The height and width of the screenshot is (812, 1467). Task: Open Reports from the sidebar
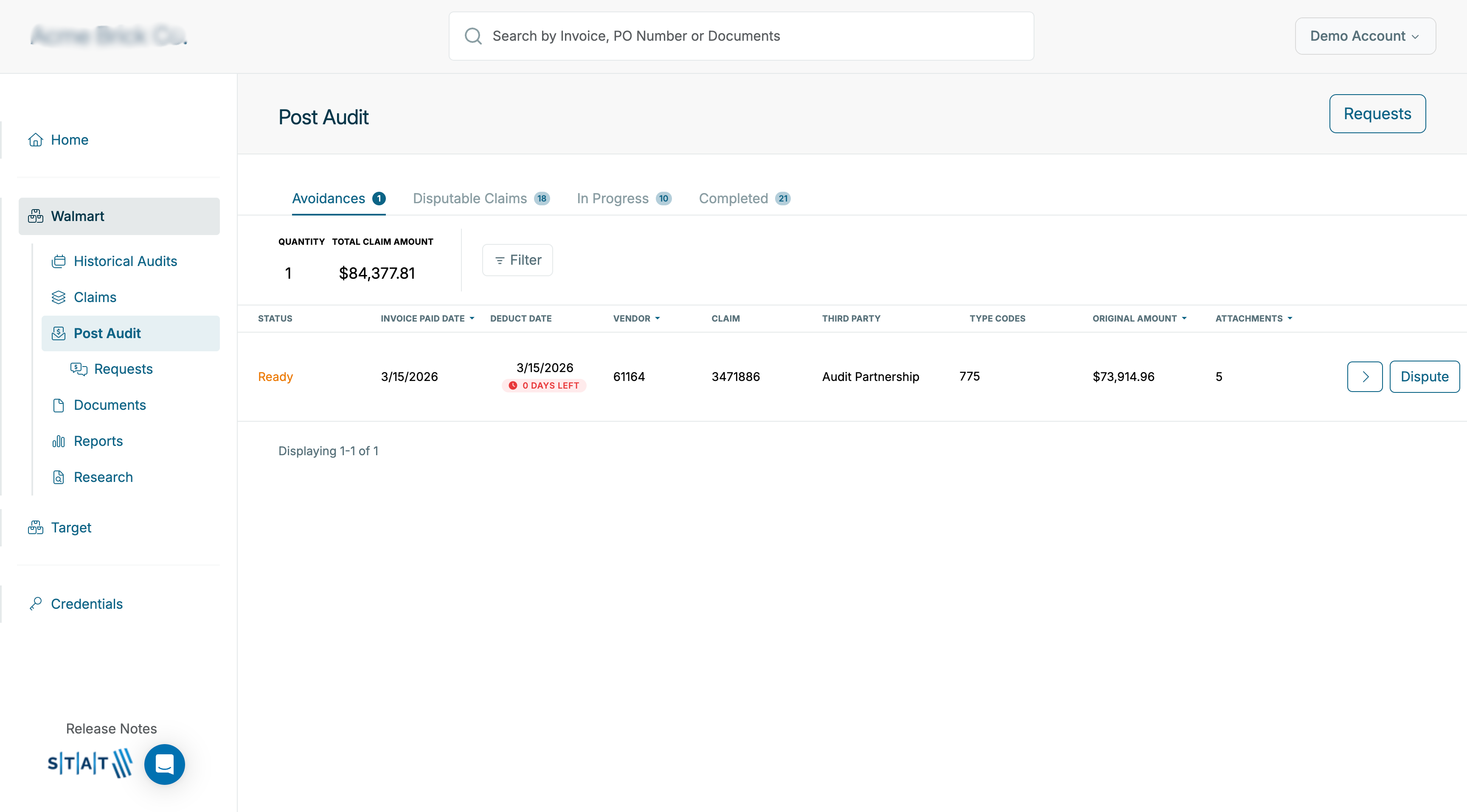[x=98, y=441]
